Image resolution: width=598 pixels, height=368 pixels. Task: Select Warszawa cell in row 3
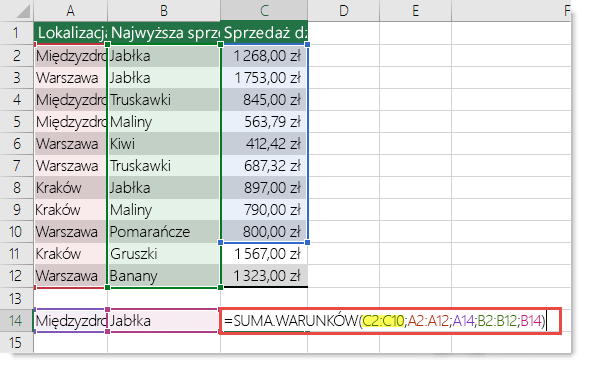click(x=71, y=78)
